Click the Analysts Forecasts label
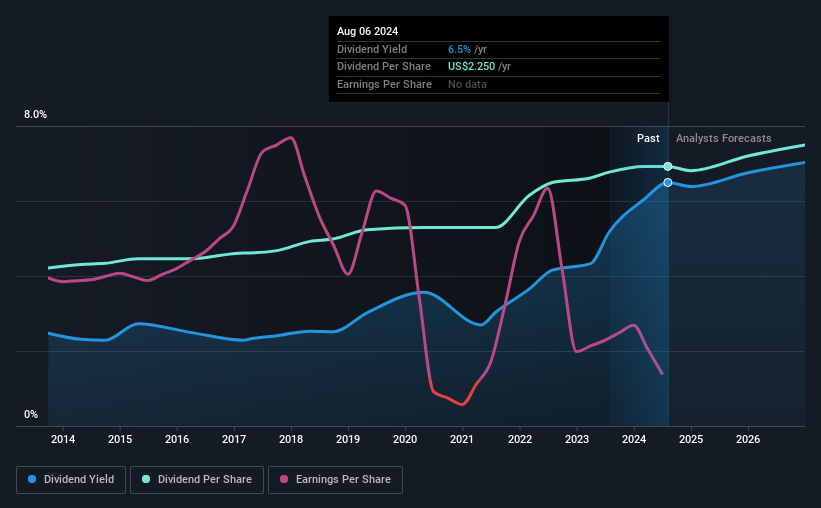 [724, 138]
